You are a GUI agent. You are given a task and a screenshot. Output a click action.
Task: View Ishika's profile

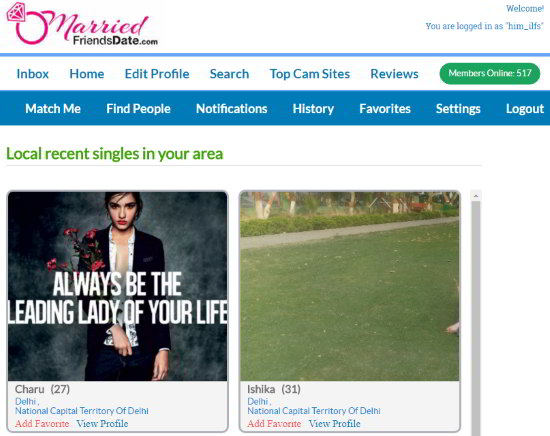tap(334, 423)
